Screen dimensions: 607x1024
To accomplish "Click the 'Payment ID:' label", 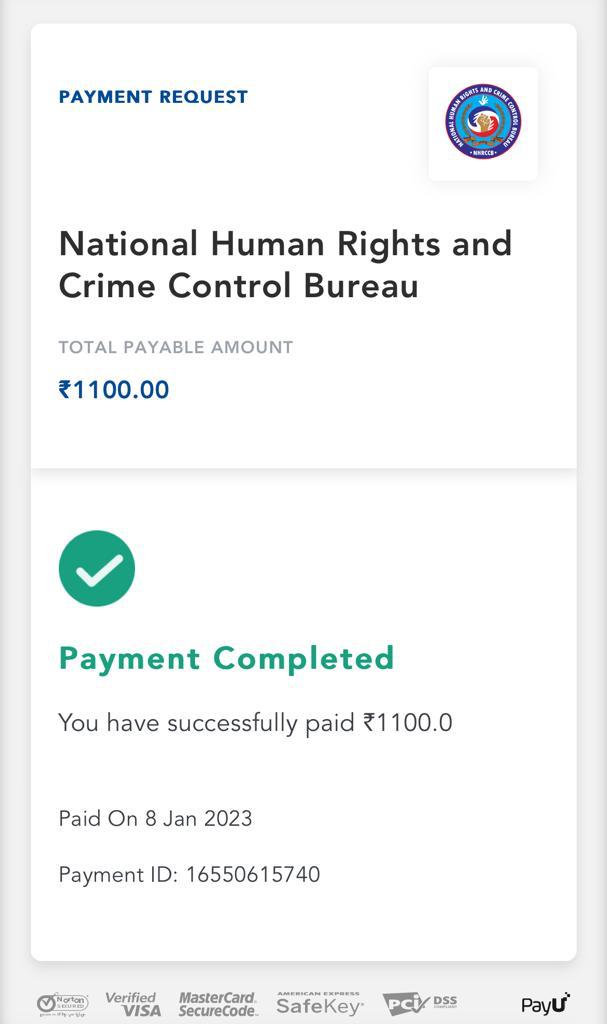I will (x=118, y=874).
